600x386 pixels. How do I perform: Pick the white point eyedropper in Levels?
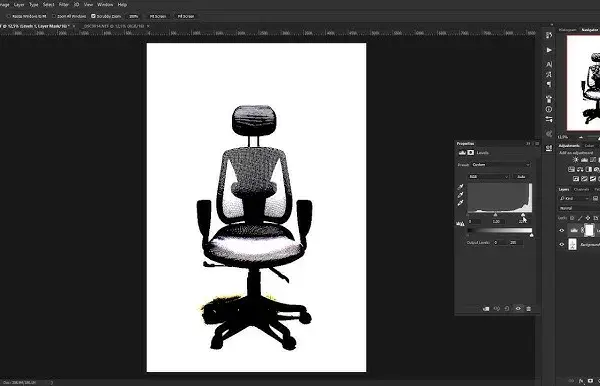click(x=460, y=203)
